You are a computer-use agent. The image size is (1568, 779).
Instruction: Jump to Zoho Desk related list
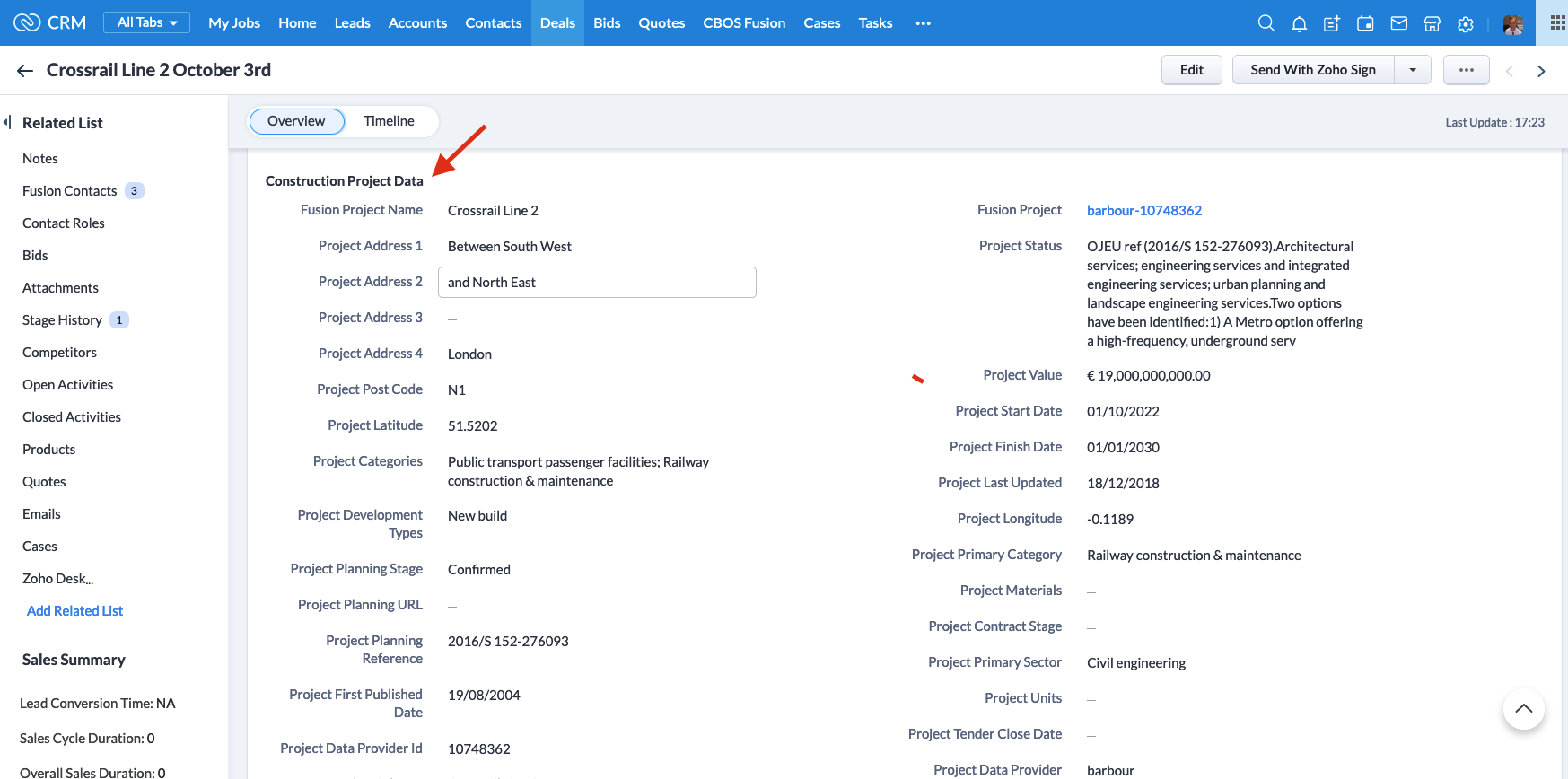[57, 579]
